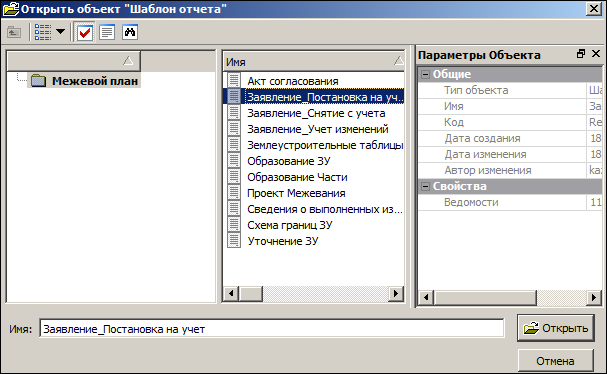Click the Открыть button
The width and height of the screenshot is (607, 374).
(x=556, y=328)
